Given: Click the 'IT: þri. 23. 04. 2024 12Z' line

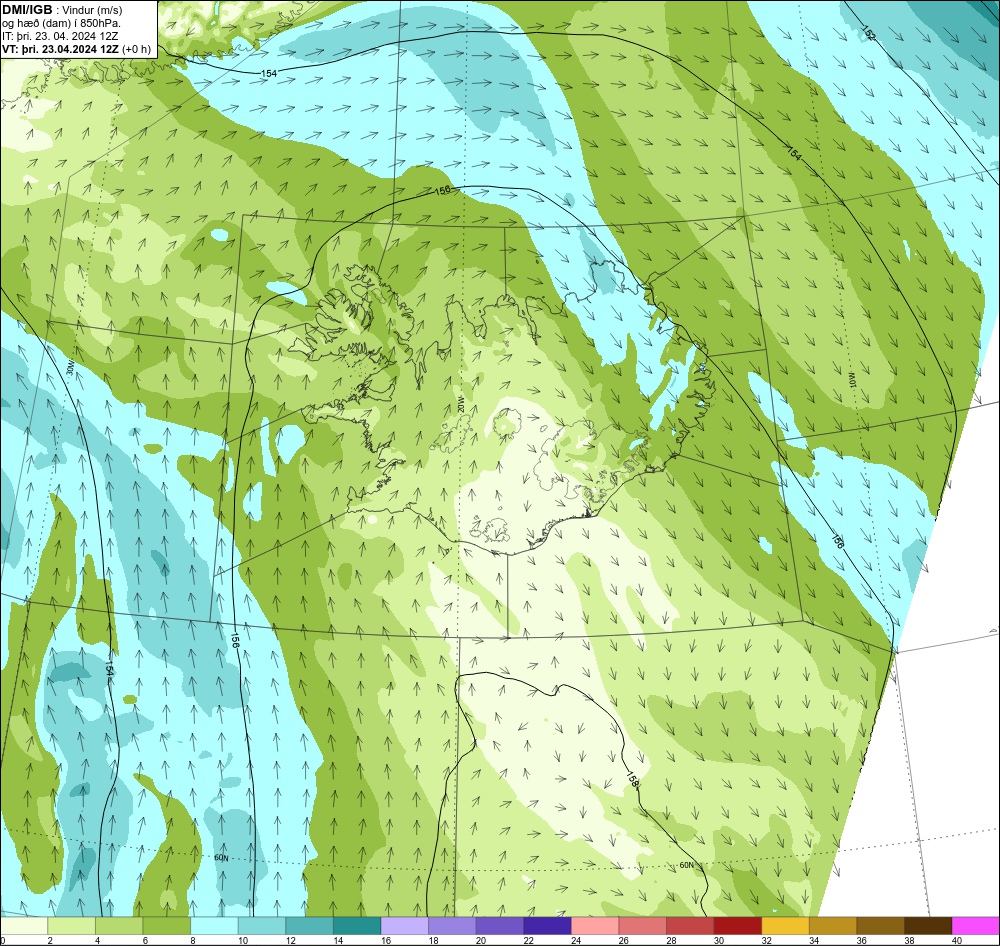Looking at the screenshot, I should coord(60,36).
